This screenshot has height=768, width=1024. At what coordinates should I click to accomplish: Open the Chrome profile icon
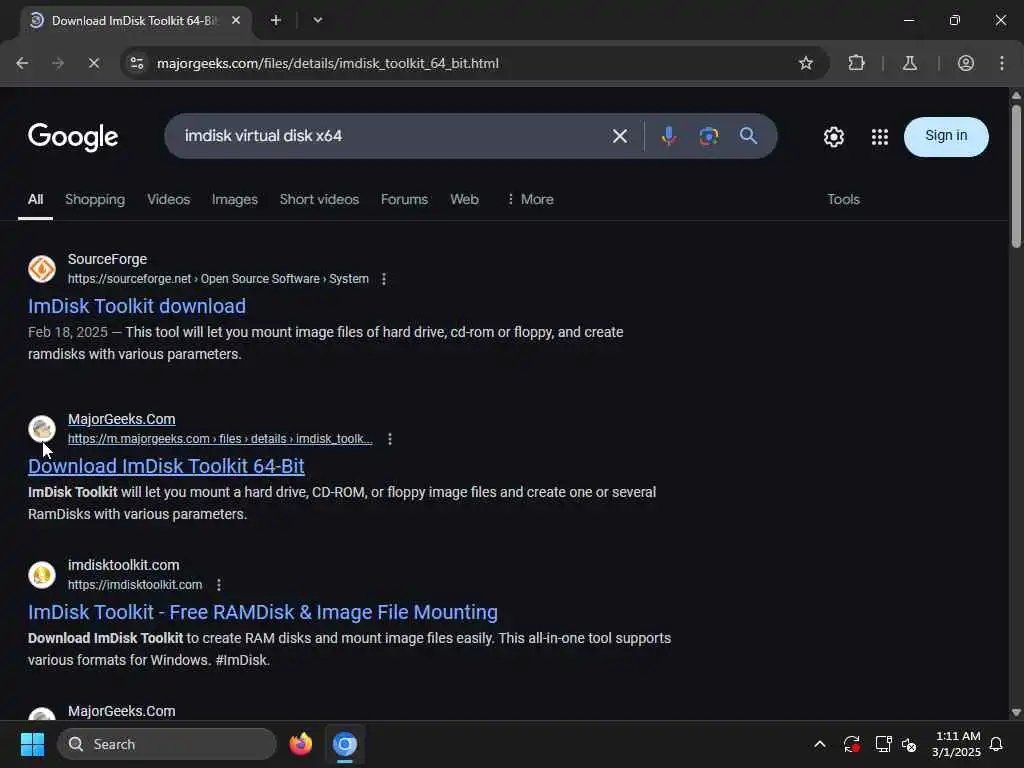(x=965, y=63)
